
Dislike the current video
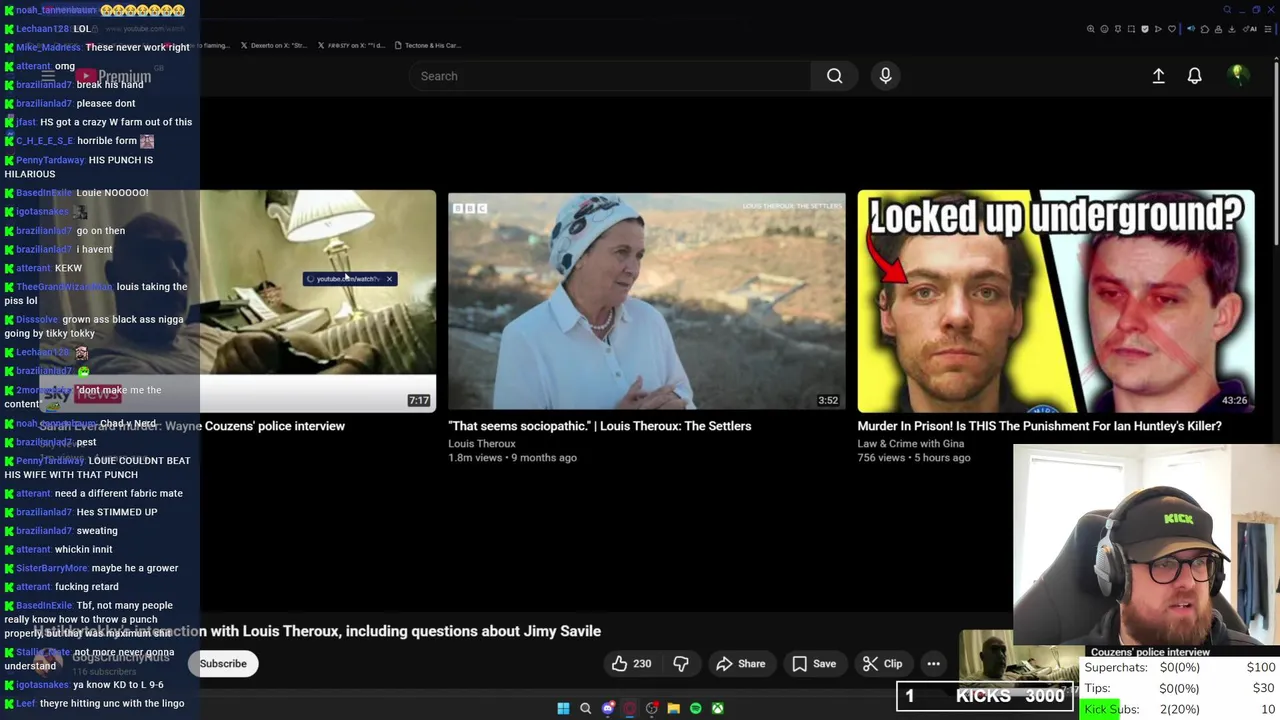coord(681,664)
